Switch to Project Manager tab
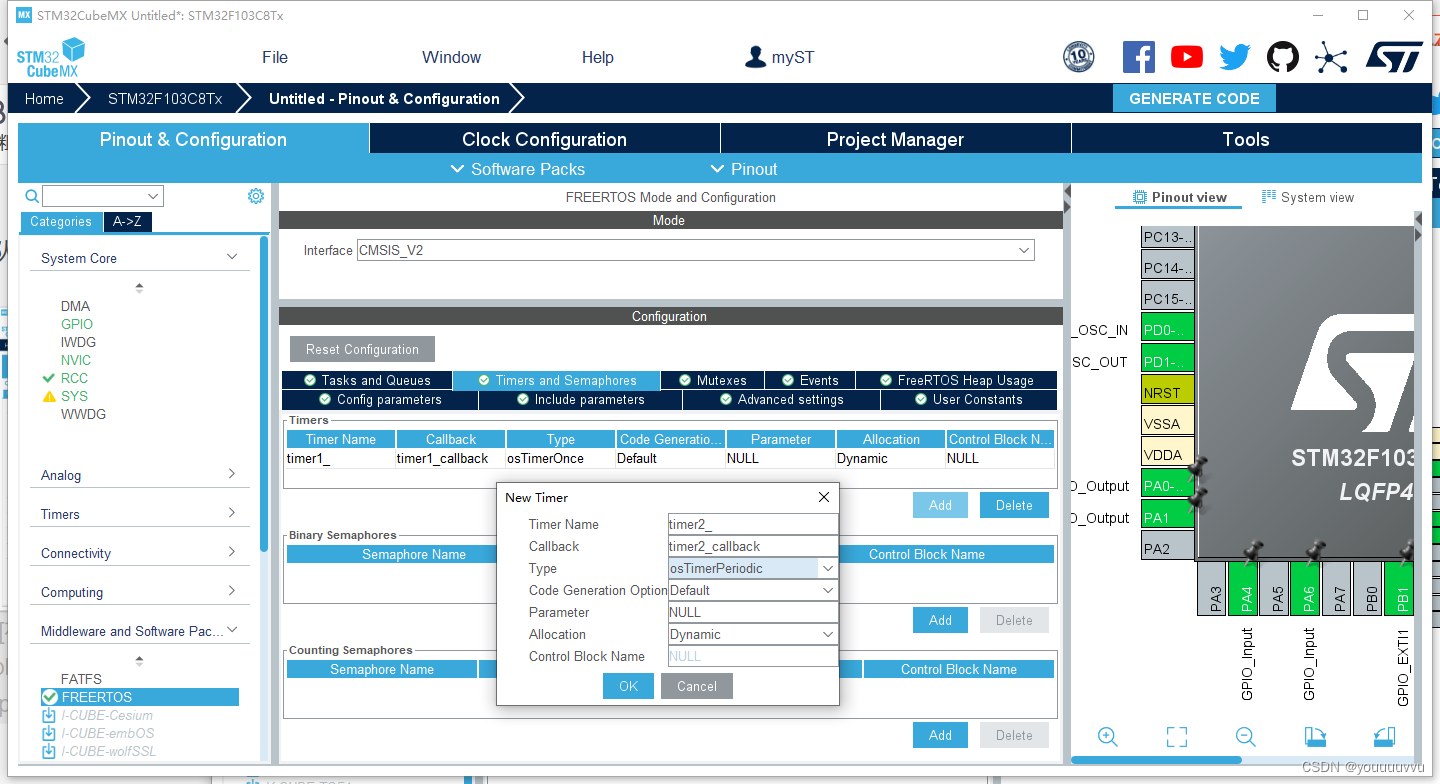This screenshot has height=784, width=1440. [x=895, y=139]
